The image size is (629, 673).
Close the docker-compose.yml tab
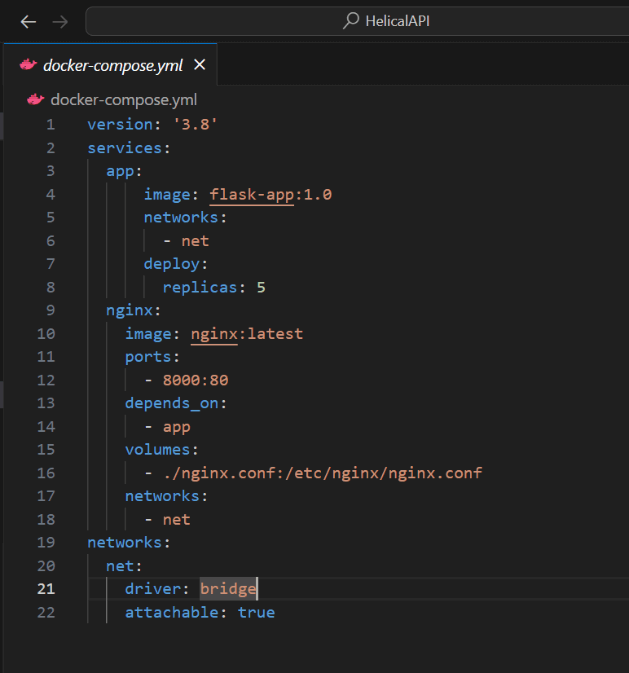point(200,65)
